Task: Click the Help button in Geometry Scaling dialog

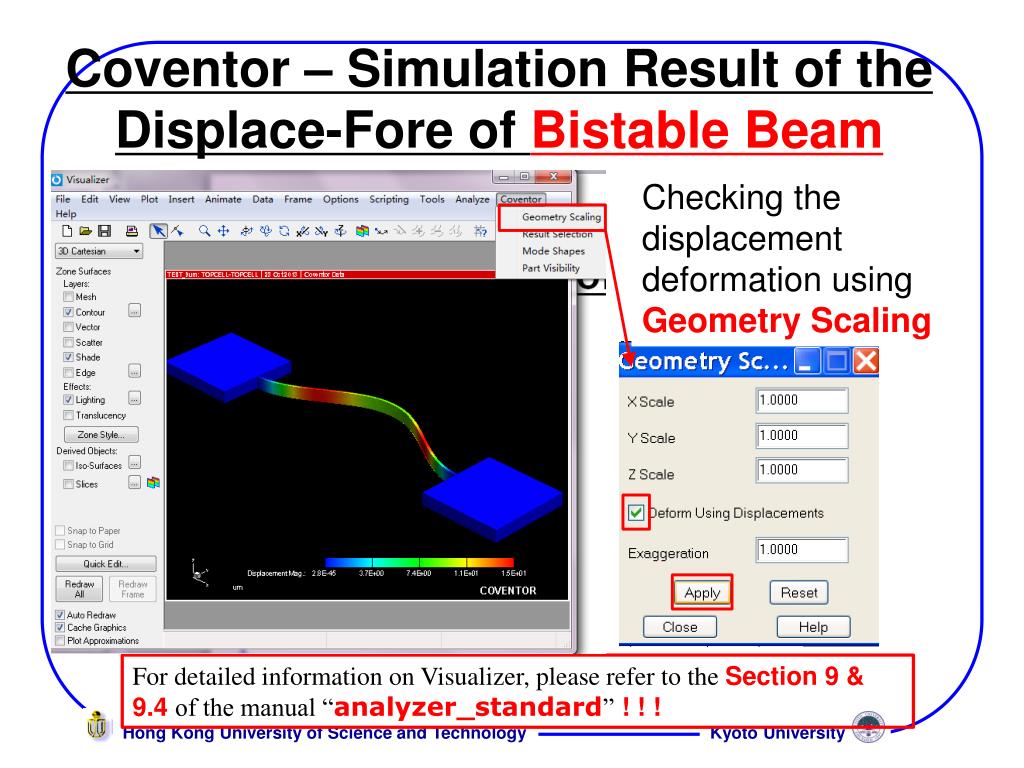Action: [813, 627]
